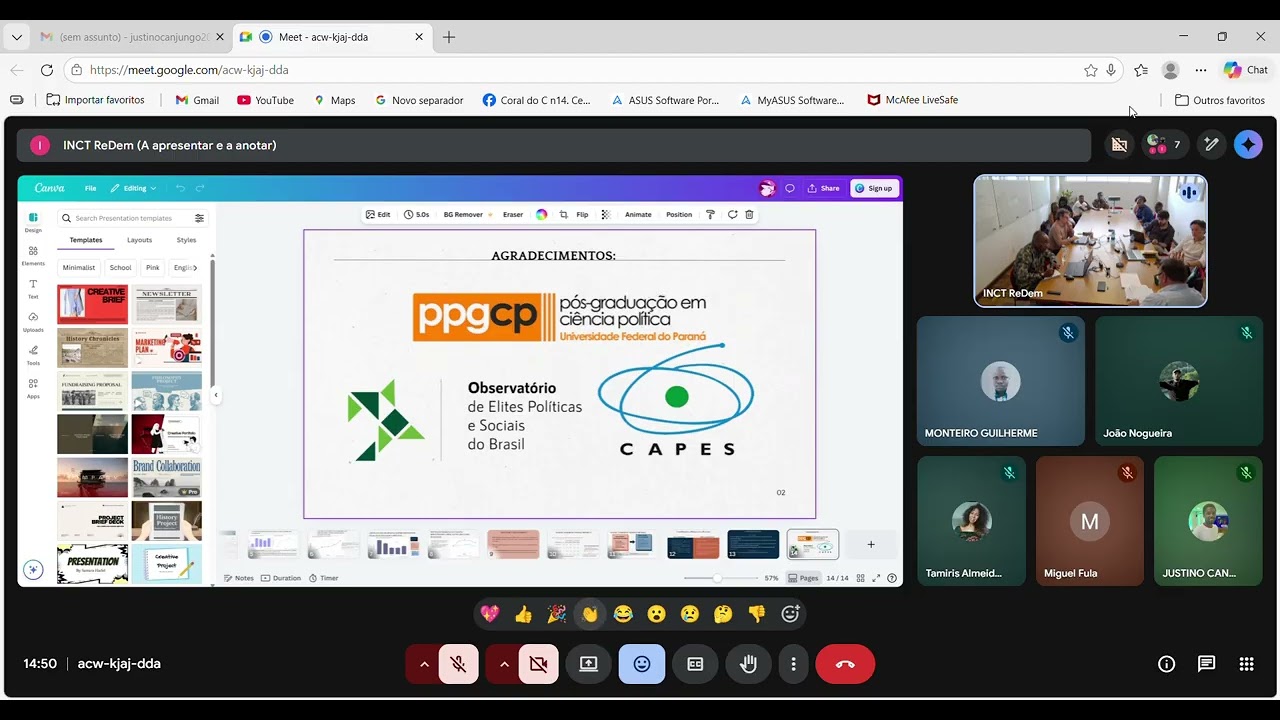Click the Canva transparency checkerboard icon
This screenshot has height=720, width=1280.
click(605, 215)
